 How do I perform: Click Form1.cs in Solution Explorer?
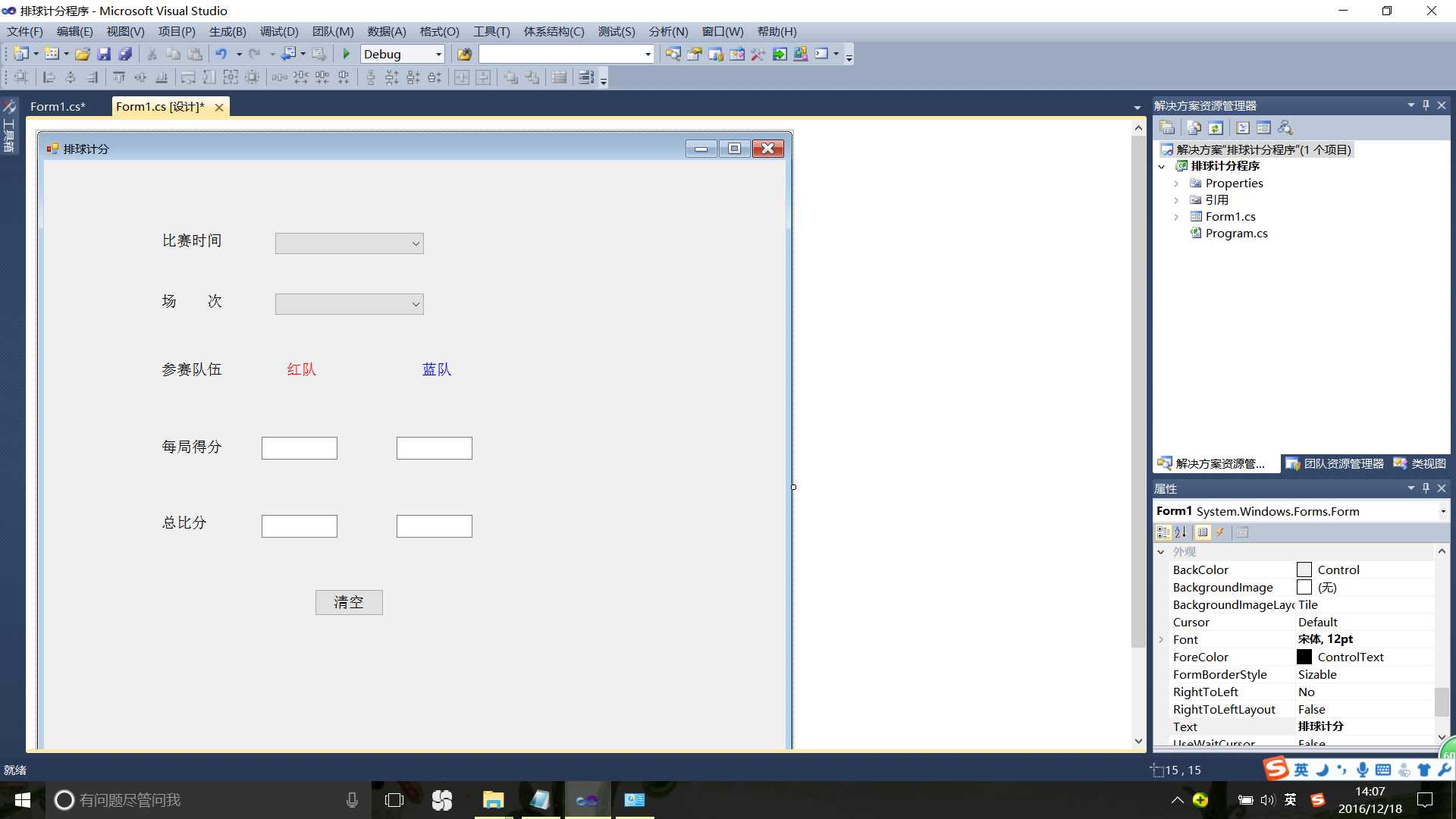point(1230,216)
